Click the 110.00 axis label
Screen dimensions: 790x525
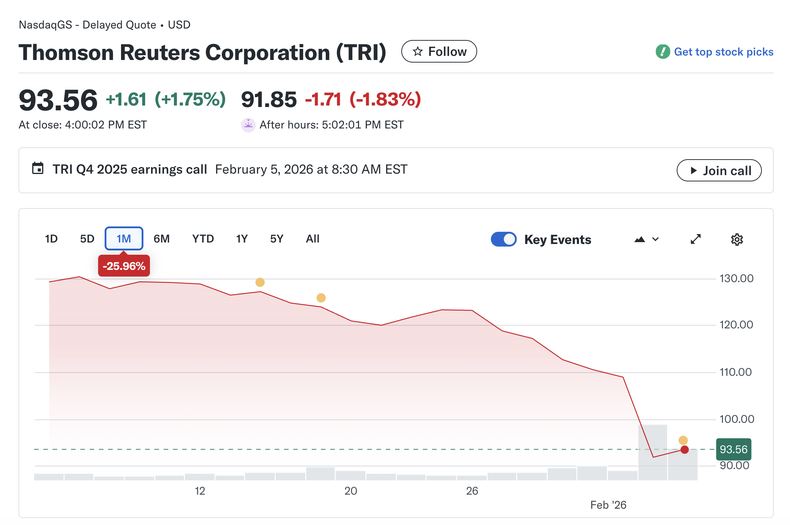(x=736, y=372)
